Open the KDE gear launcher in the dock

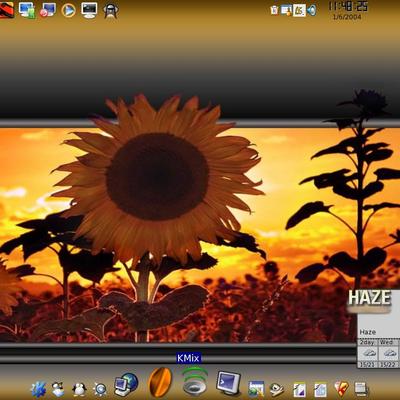pyautogui.click(x=39, y=389)
